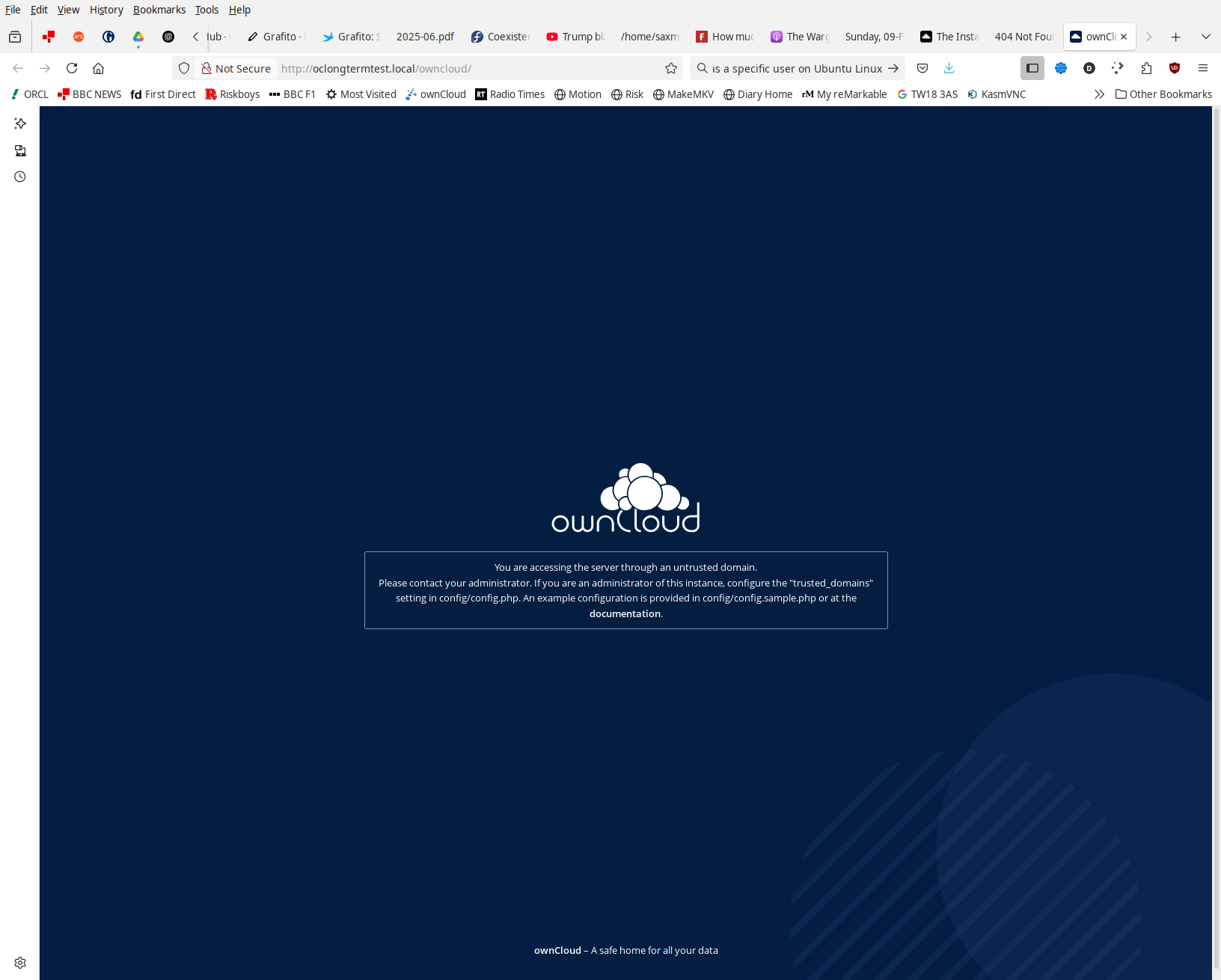Open the Downloads panel
1221x980 pixels.
949,68
